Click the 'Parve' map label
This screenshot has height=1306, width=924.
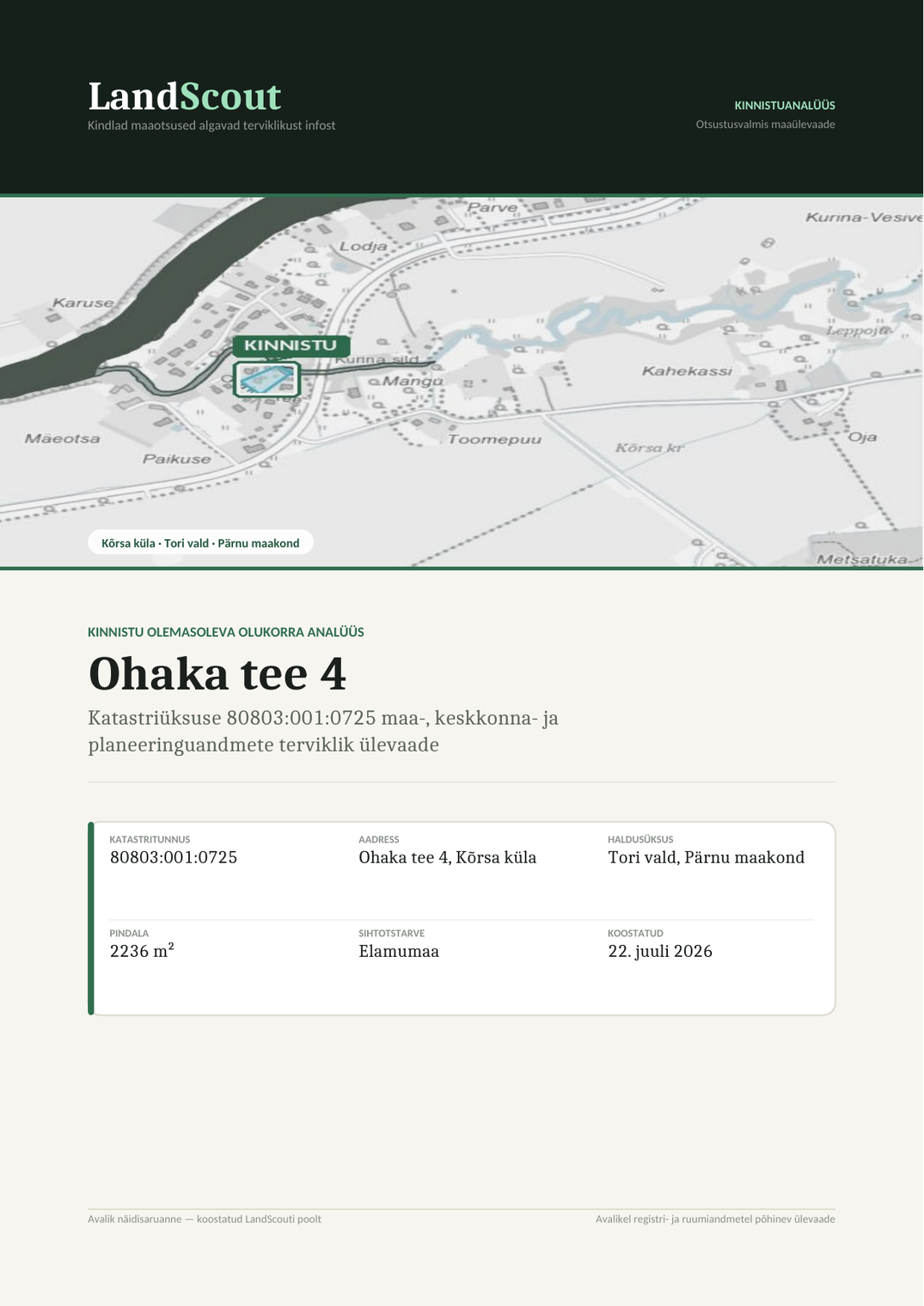[x=493, y=207]
